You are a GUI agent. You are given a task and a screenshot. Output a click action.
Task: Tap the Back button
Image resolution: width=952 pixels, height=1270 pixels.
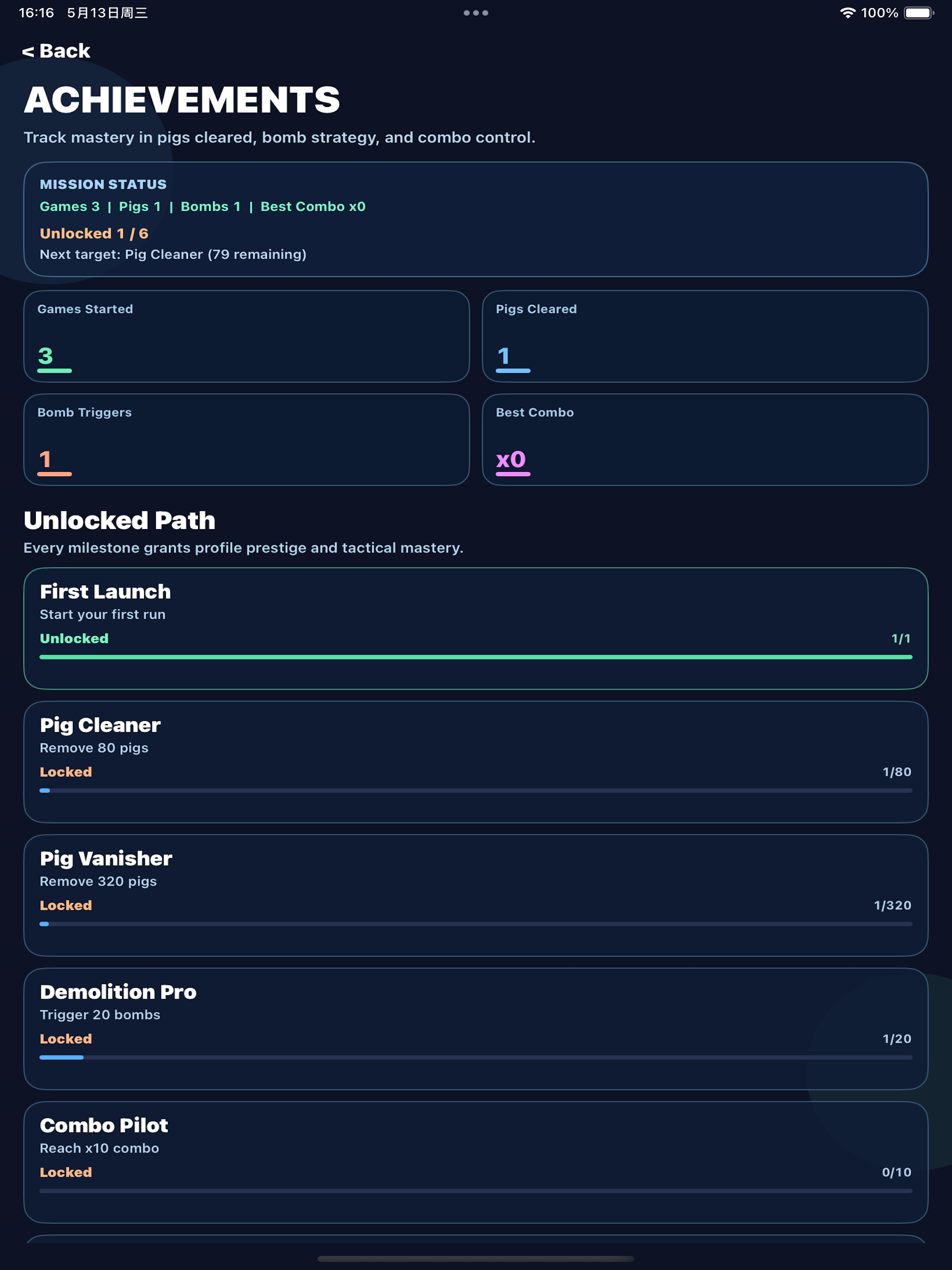click(56, 51)
